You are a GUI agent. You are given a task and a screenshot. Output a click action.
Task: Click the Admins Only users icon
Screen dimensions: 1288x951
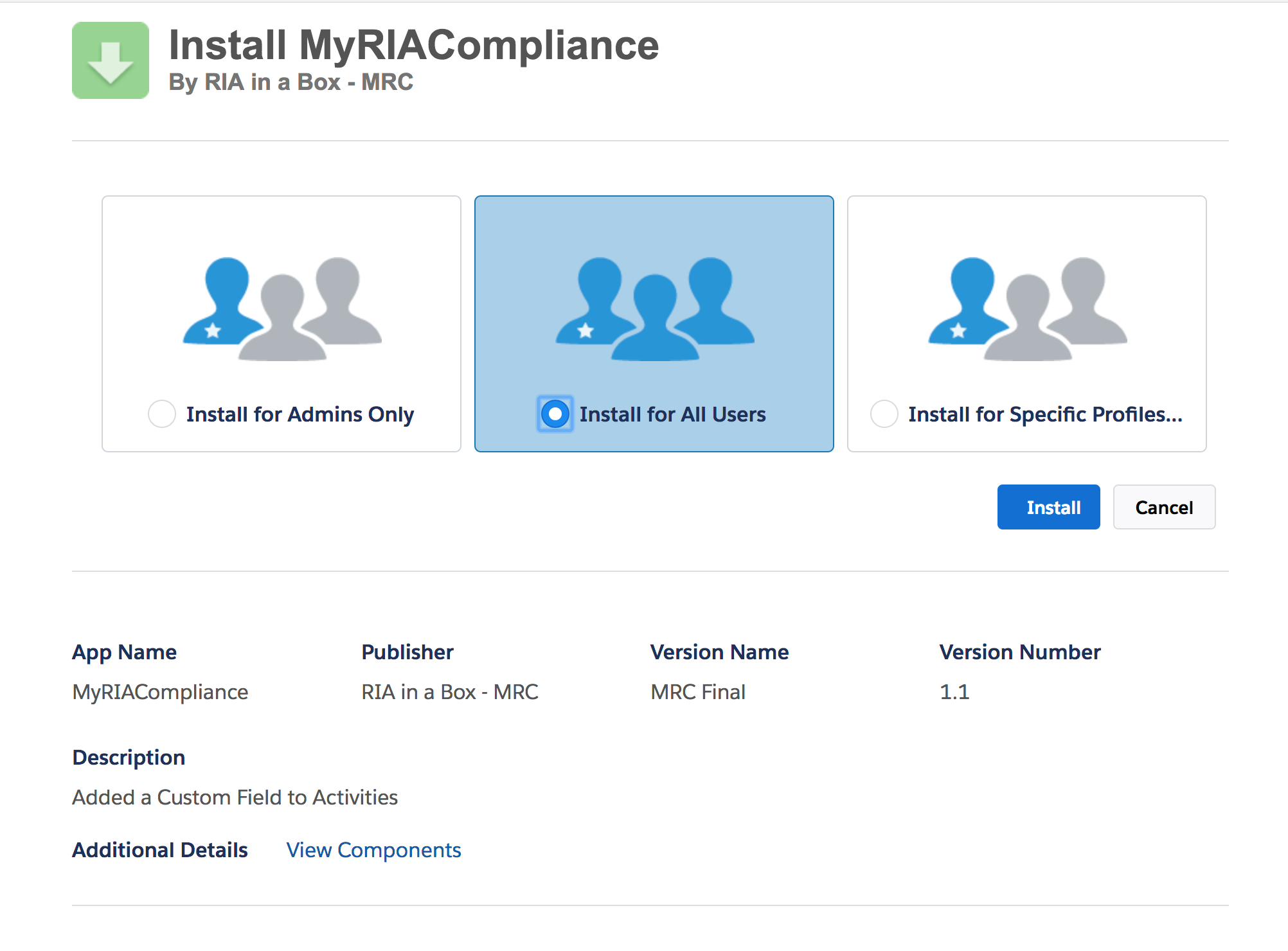click(282, 308)
